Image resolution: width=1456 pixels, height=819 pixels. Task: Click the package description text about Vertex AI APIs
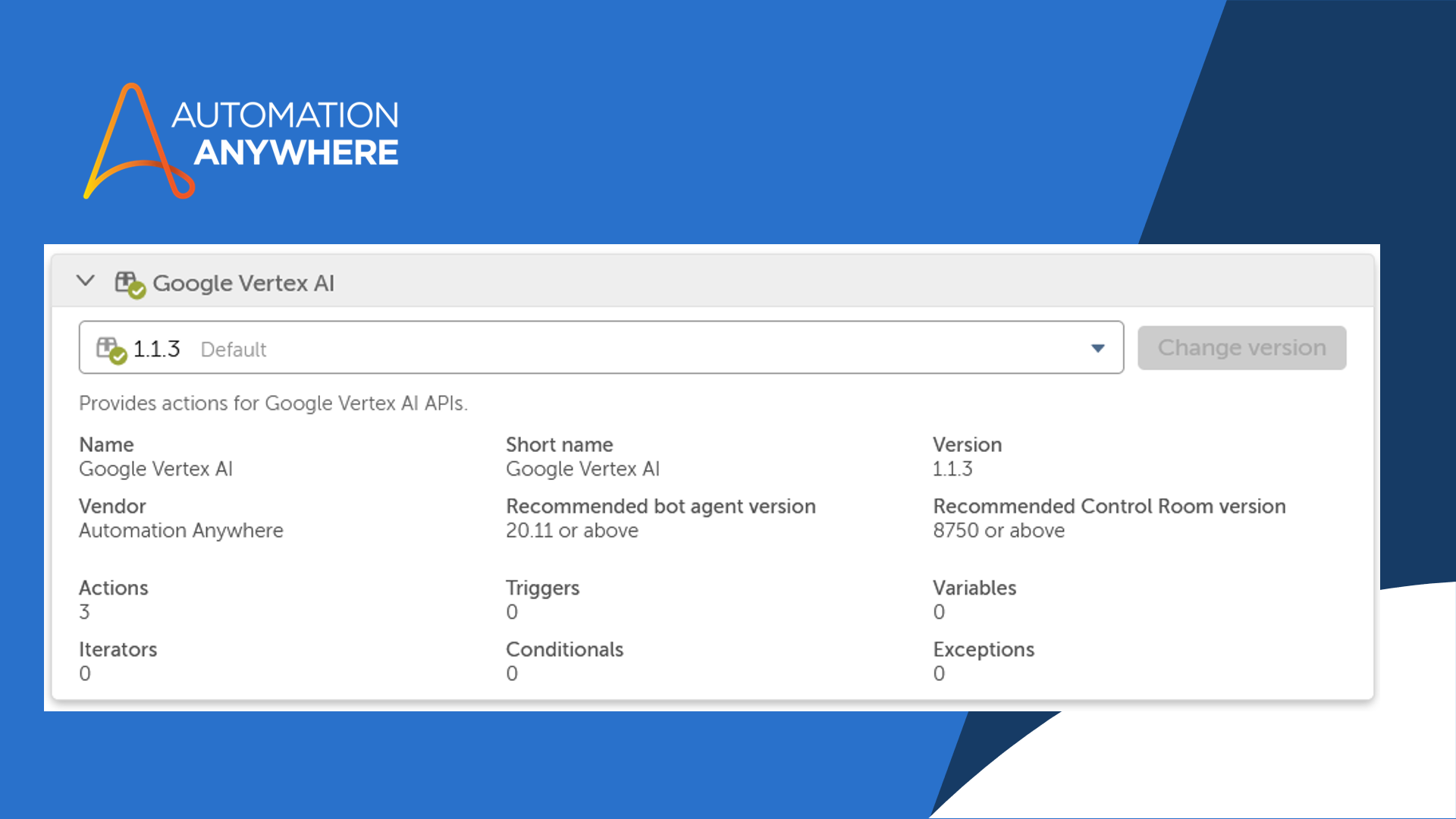273,403
